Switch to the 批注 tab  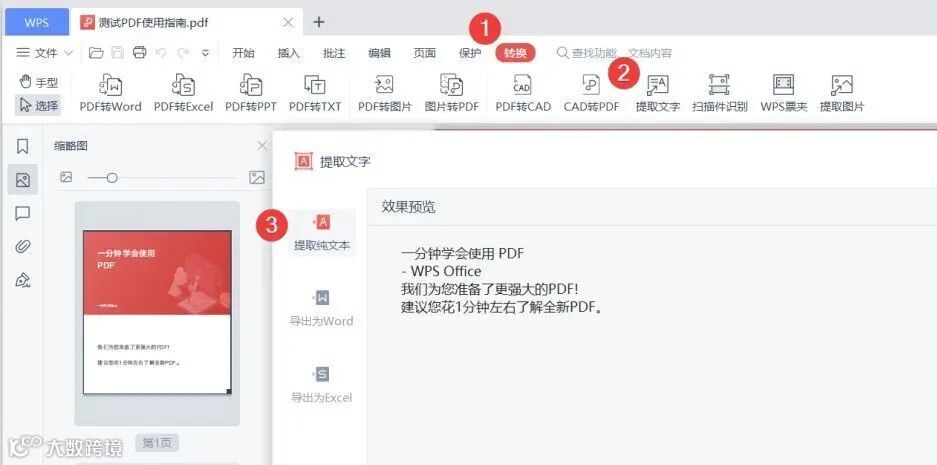coord(334,53)
